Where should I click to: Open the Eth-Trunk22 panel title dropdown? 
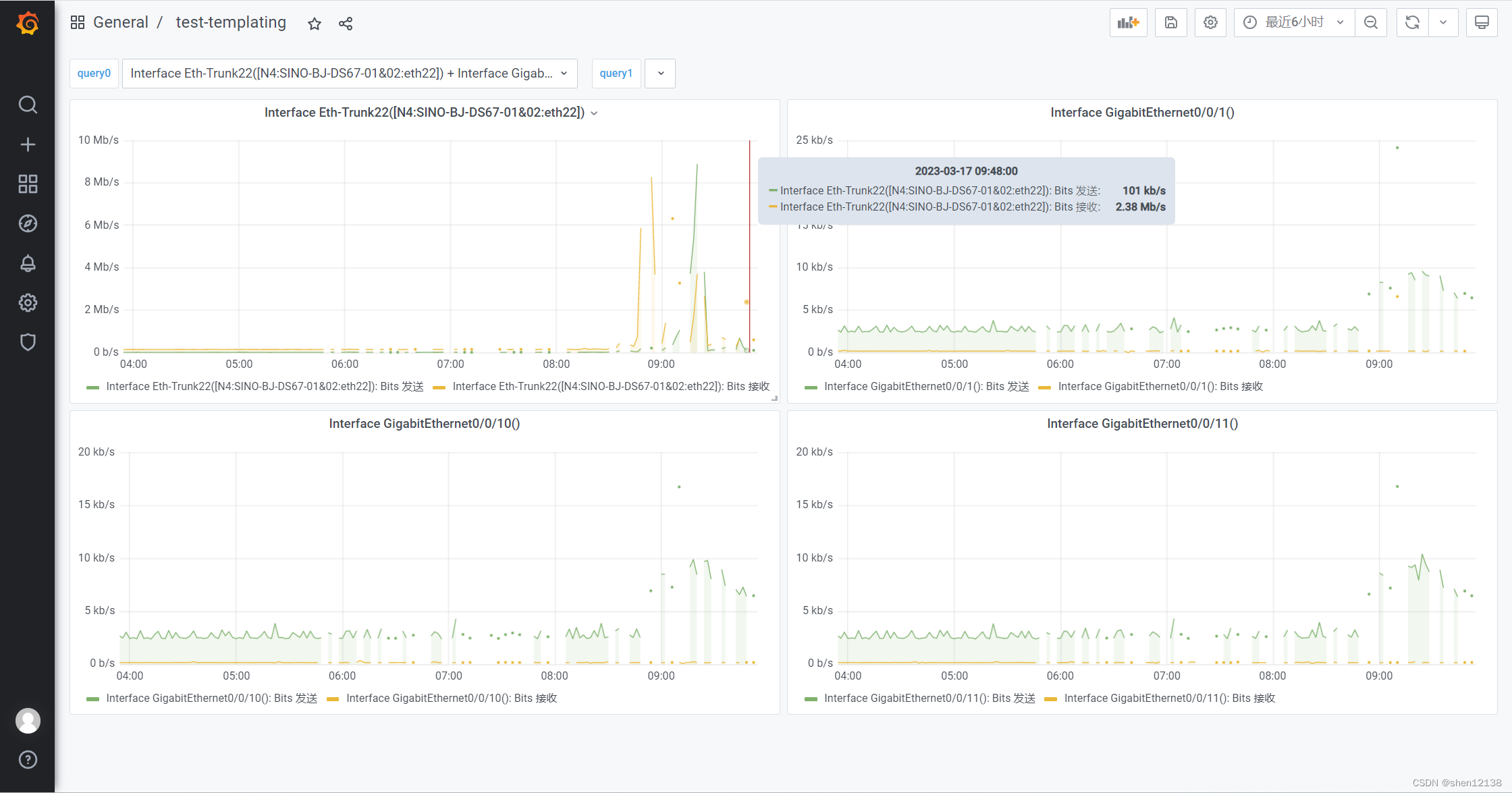pos(594,113)
